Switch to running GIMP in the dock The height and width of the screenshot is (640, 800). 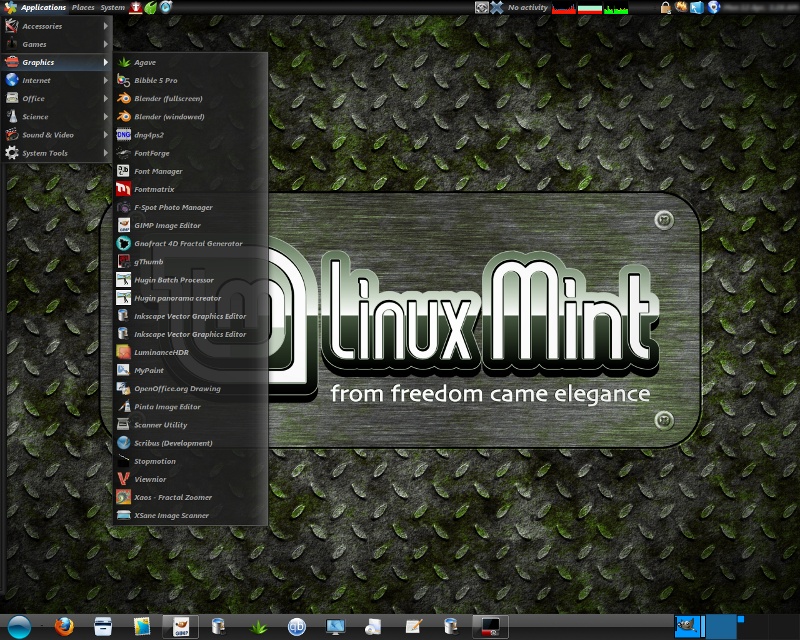click(x=181, y=626)
